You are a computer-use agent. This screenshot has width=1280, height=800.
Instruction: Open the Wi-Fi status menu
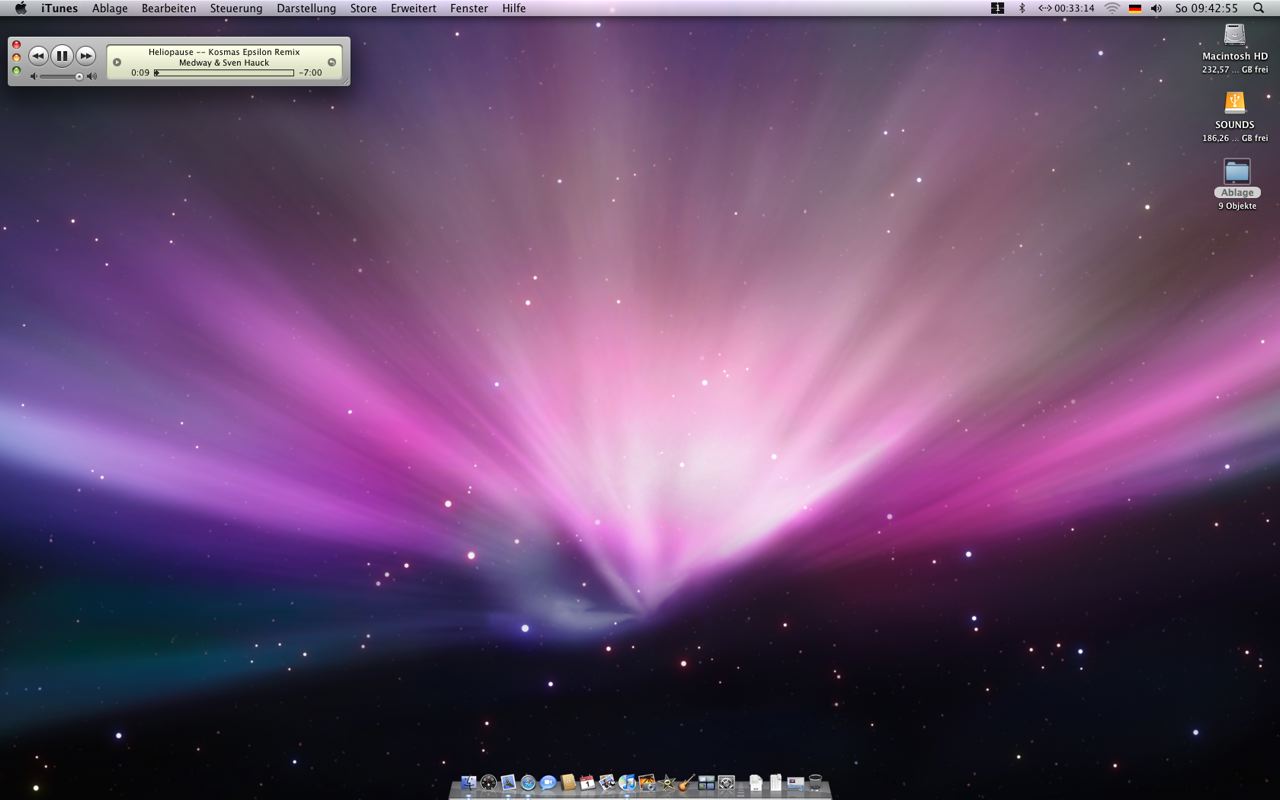pyautogui.click(x=1111, y=8)
